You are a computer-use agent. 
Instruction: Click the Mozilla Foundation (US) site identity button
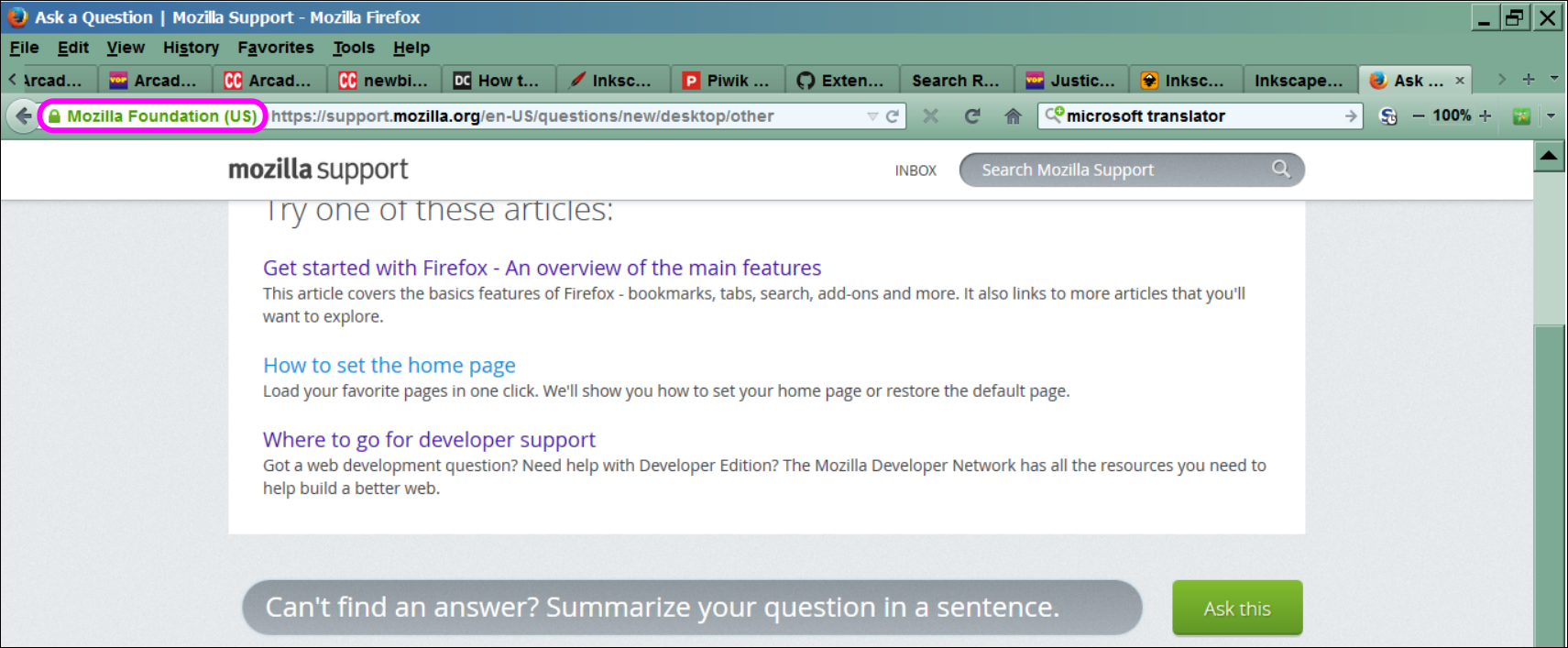click(x=152, y=116)
